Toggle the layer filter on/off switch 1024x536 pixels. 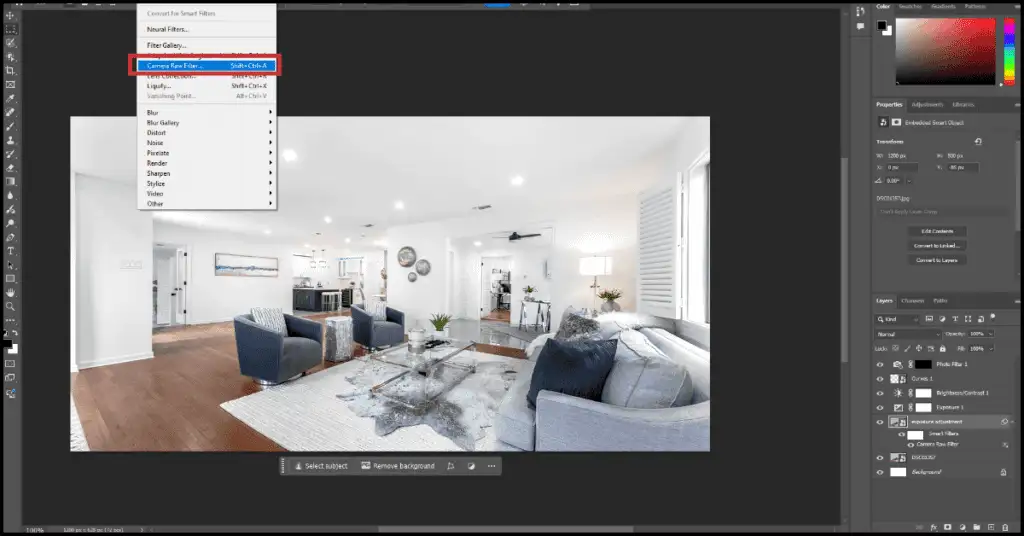[993, 317]
